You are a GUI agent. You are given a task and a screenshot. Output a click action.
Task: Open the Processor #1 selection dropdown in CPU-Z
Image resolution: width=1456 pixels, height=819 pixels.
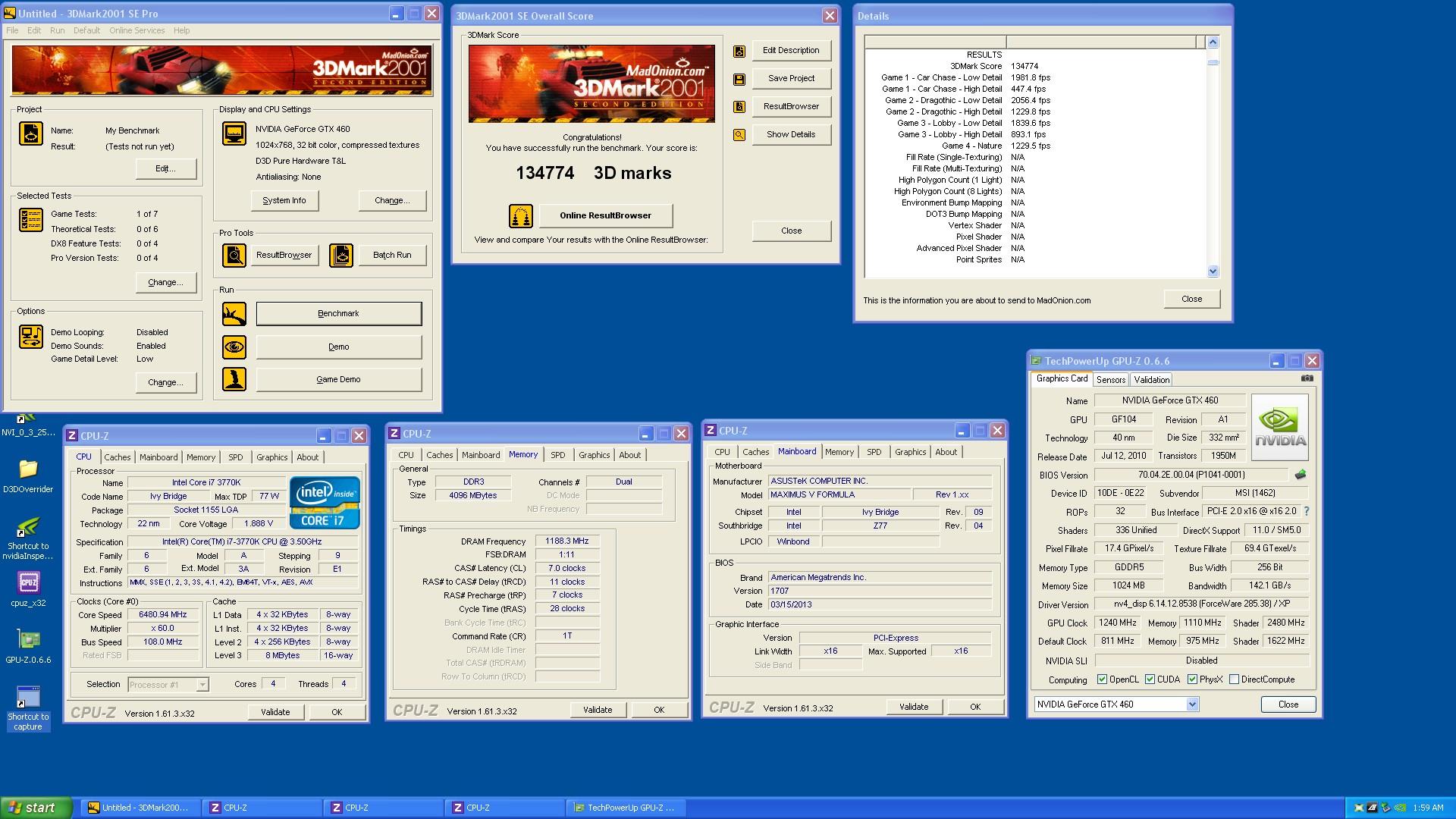202,685
